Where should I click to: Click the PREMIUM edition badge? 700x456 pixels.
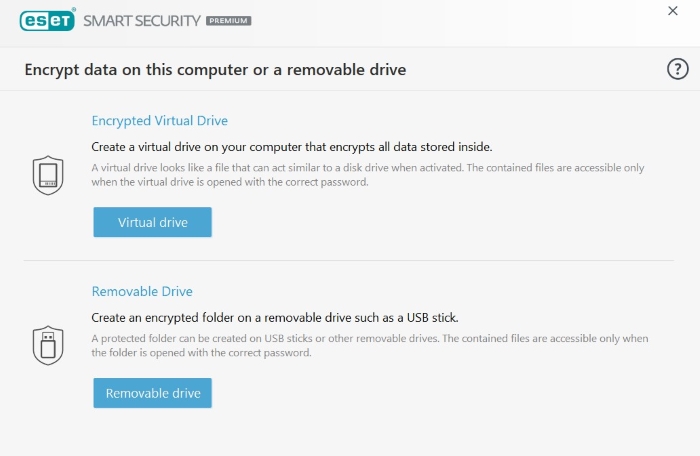point(228,20)
